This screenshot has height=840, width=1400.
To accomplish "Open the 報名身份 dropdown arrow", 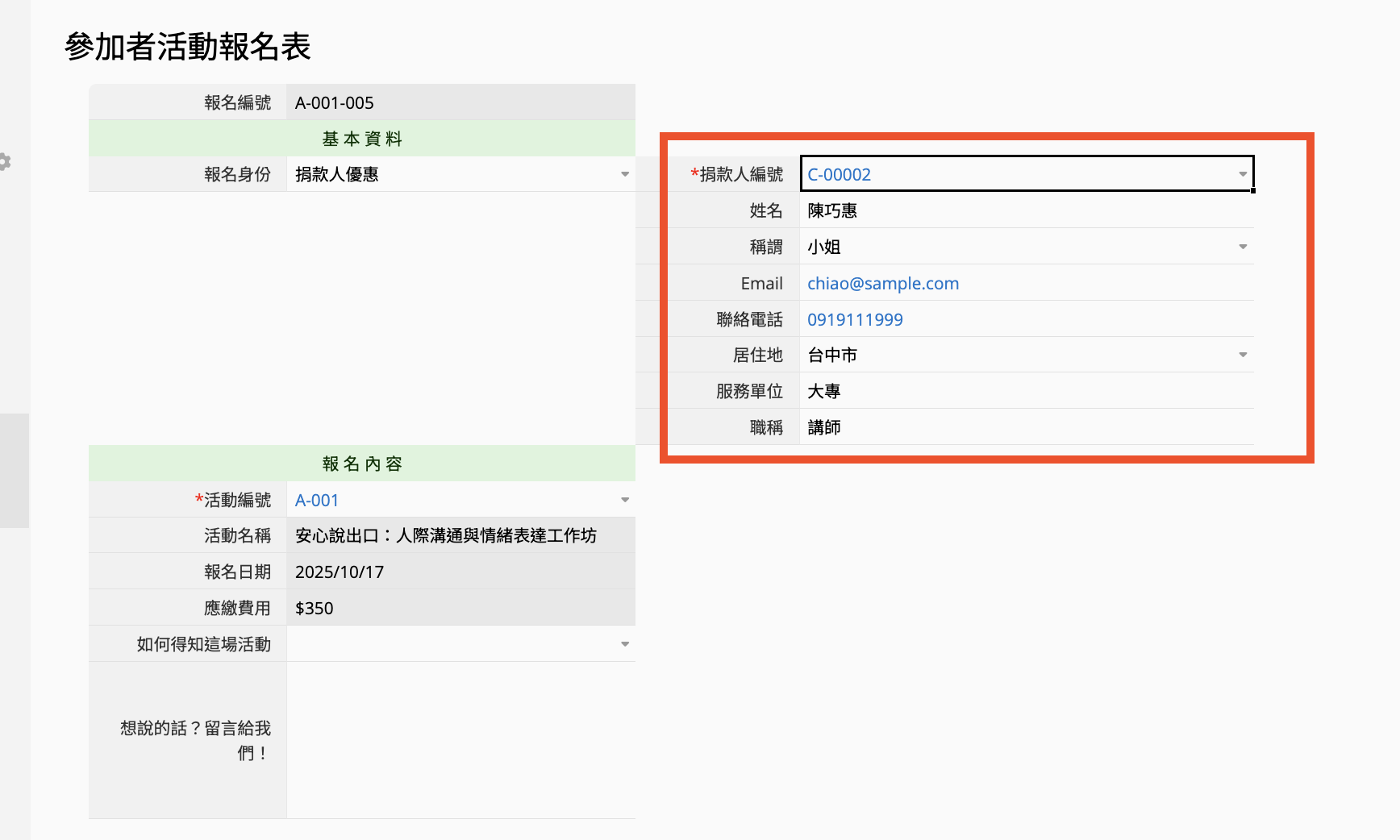I will [x=624, y=174].
